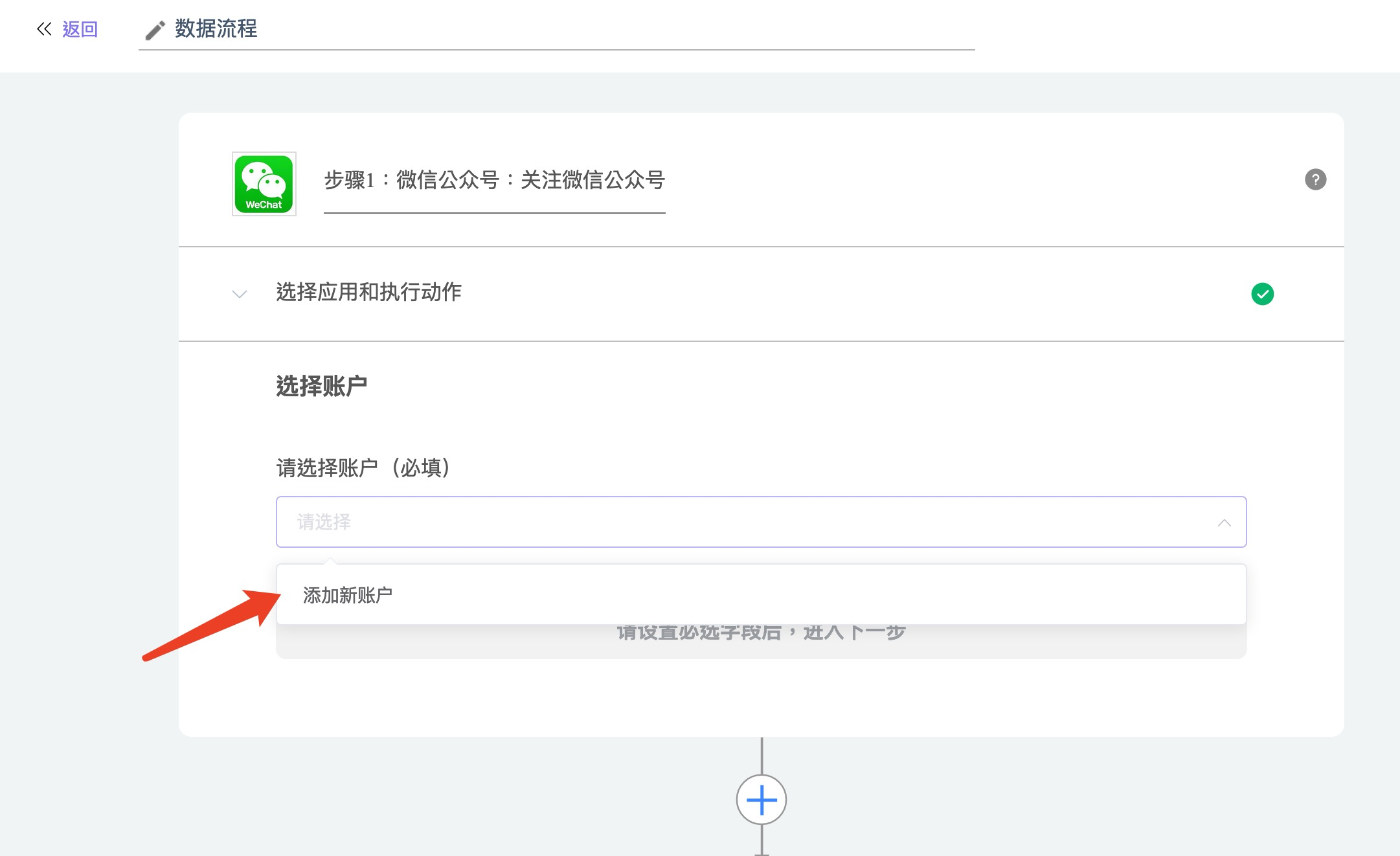Click the green checkmark status icon
This screenshot has width=1400, height=856.
pos(1262,294)
